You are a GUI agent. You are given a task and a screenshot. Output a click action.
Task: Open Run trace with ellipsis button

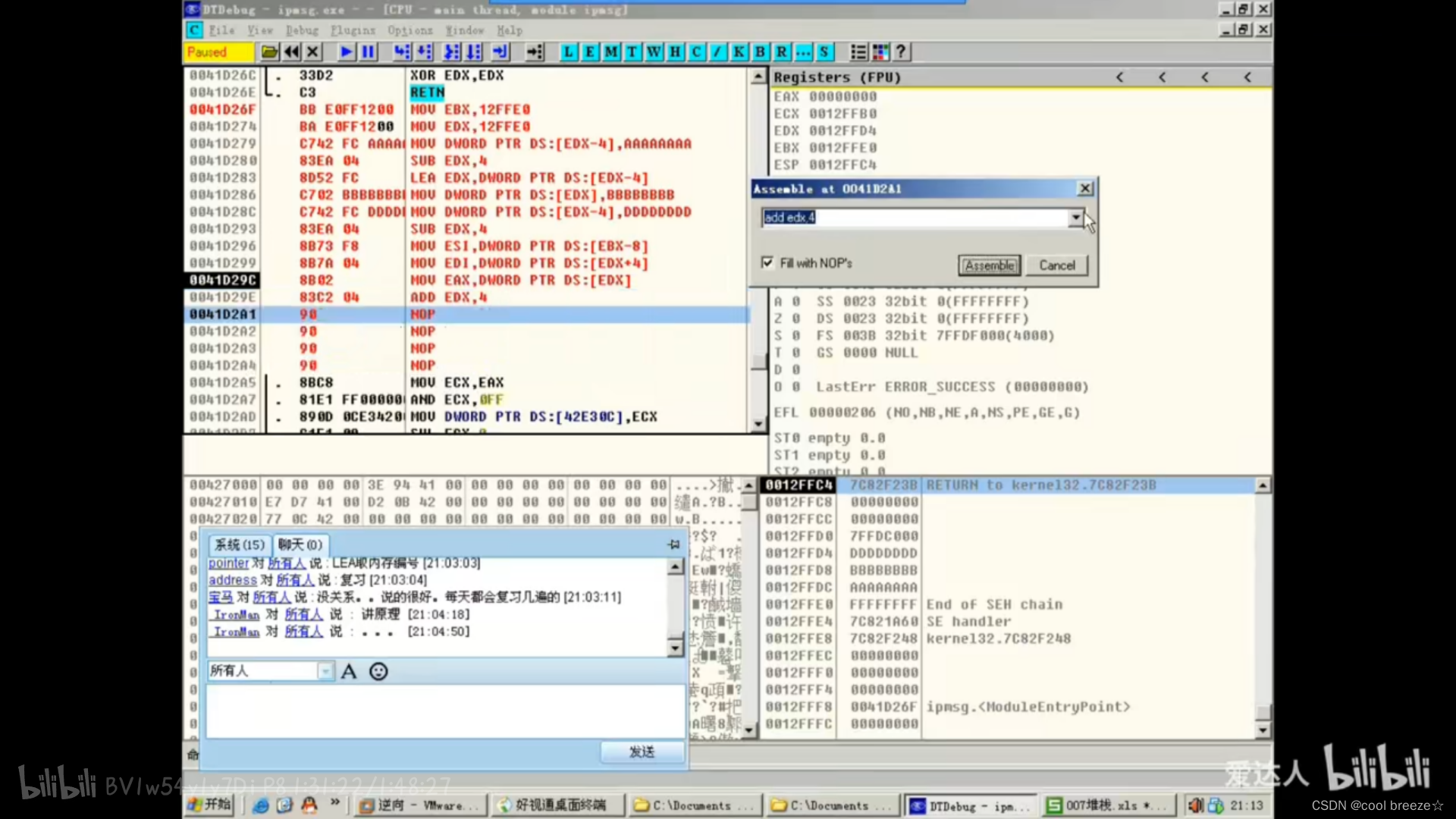point(803,52)
